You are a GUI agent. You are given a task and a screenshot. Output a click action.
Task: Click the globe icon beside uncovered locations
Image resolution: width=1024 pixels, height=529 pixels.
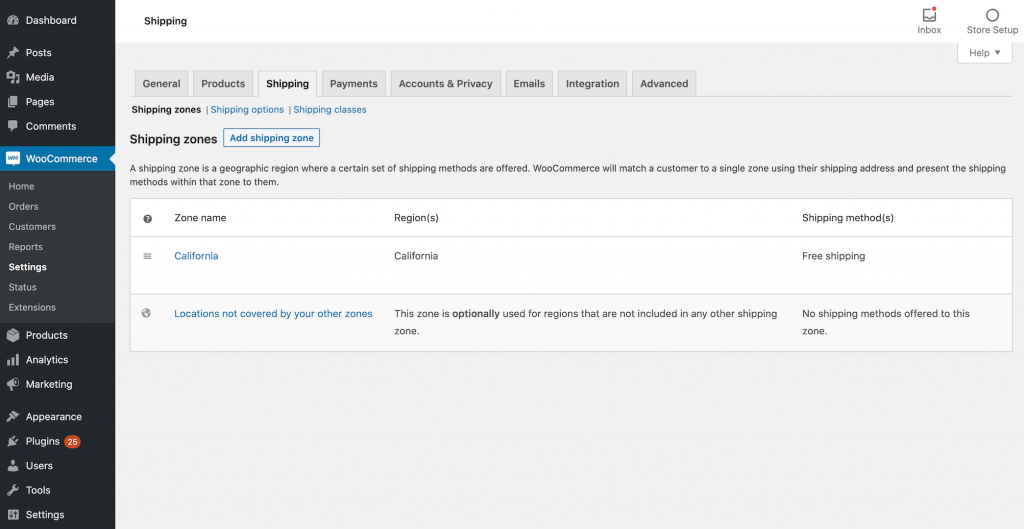(x=147, y=313)
